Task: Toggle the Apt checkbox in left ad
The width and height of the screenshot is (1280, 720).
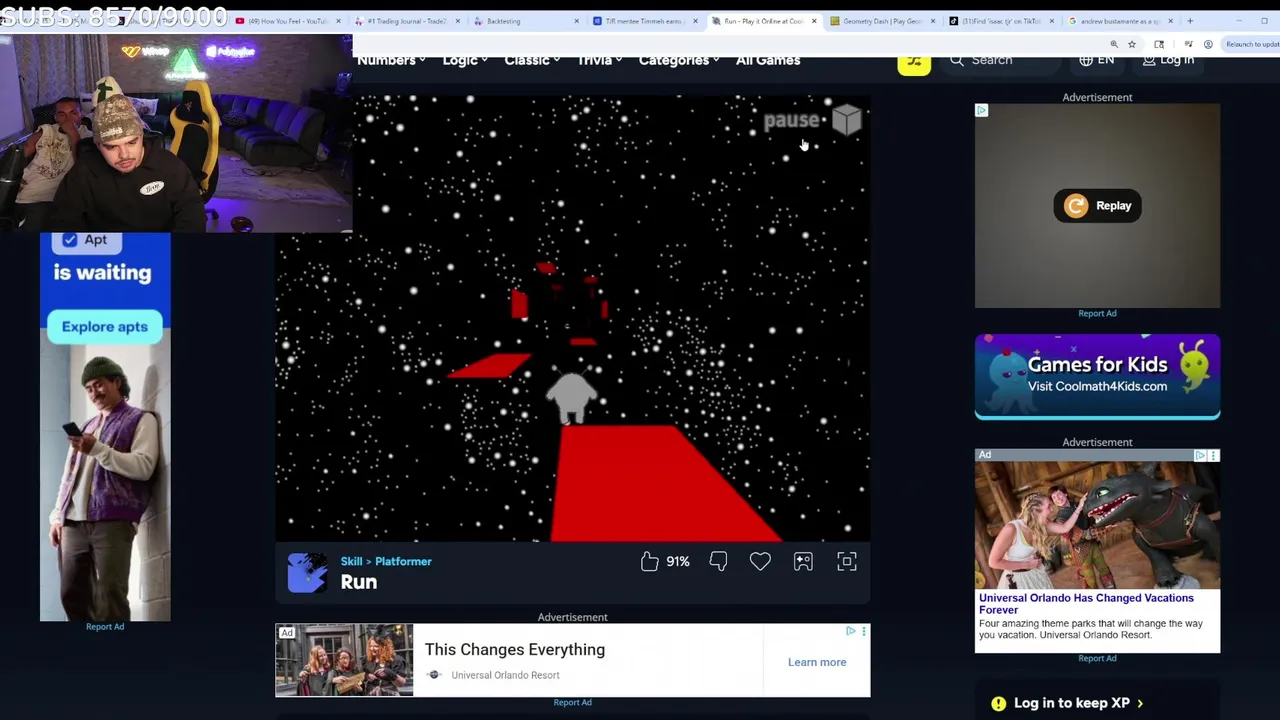Action: 70,240
